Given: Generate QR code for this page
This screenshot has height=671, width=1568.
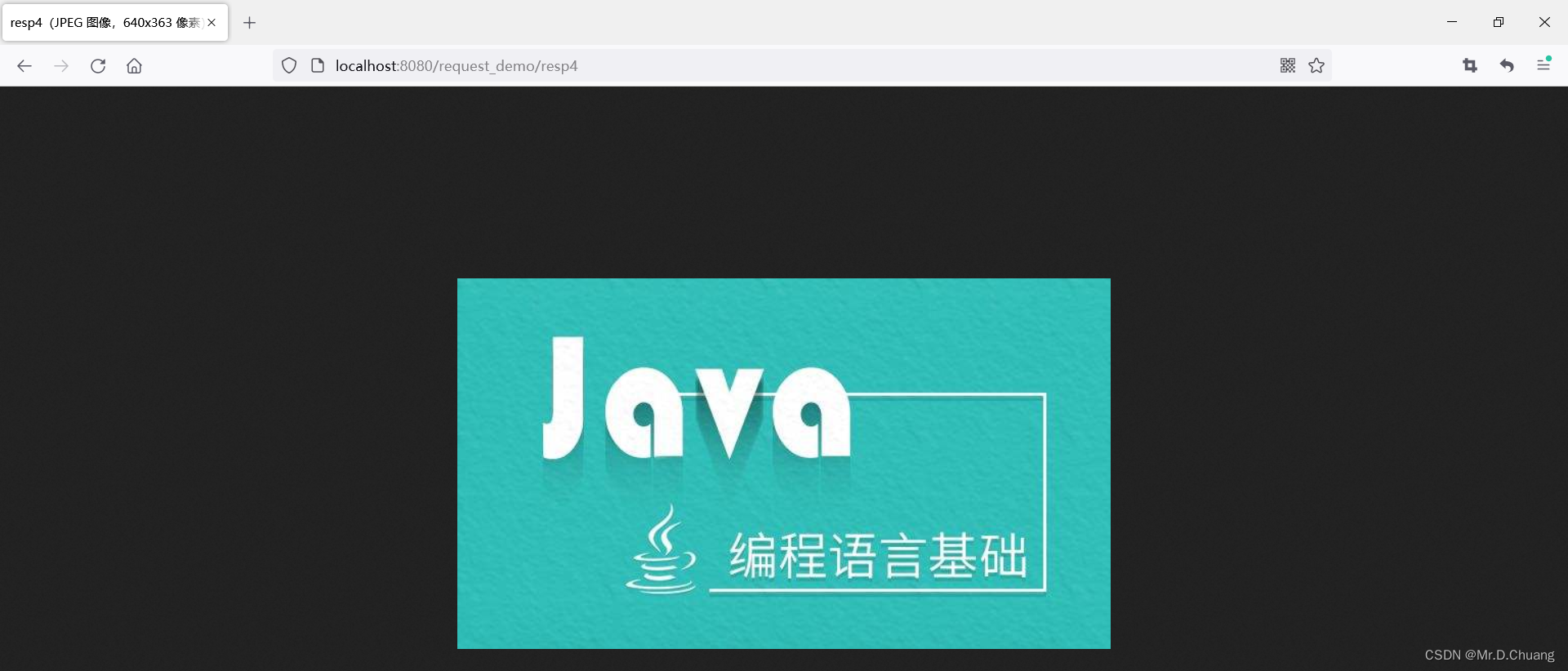Looking at the screenshot, I should point(1288,65).
